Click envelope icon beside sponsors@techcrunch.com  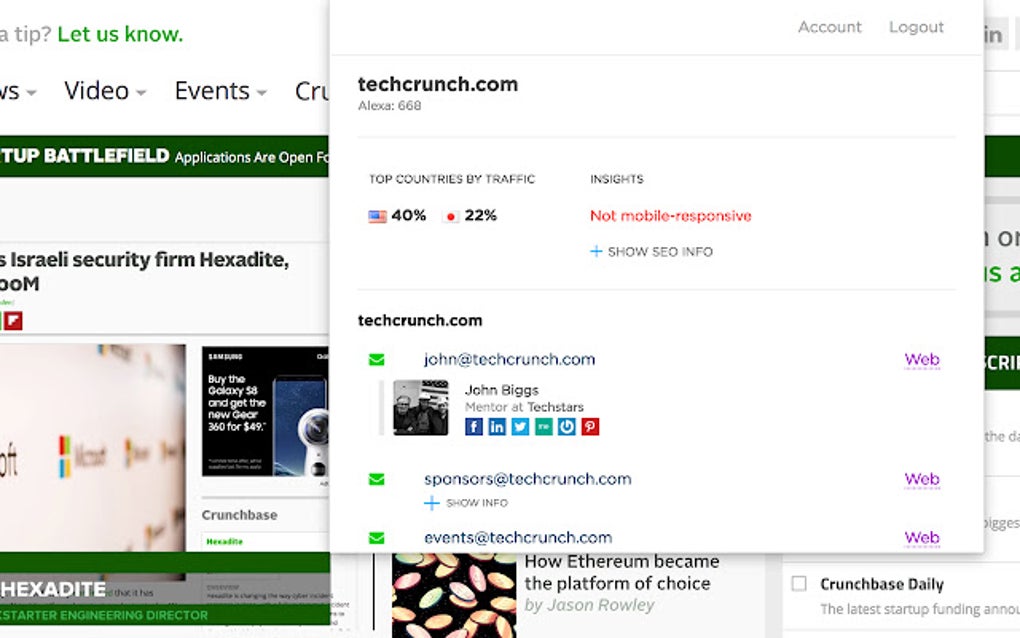[x=377, y=479]
